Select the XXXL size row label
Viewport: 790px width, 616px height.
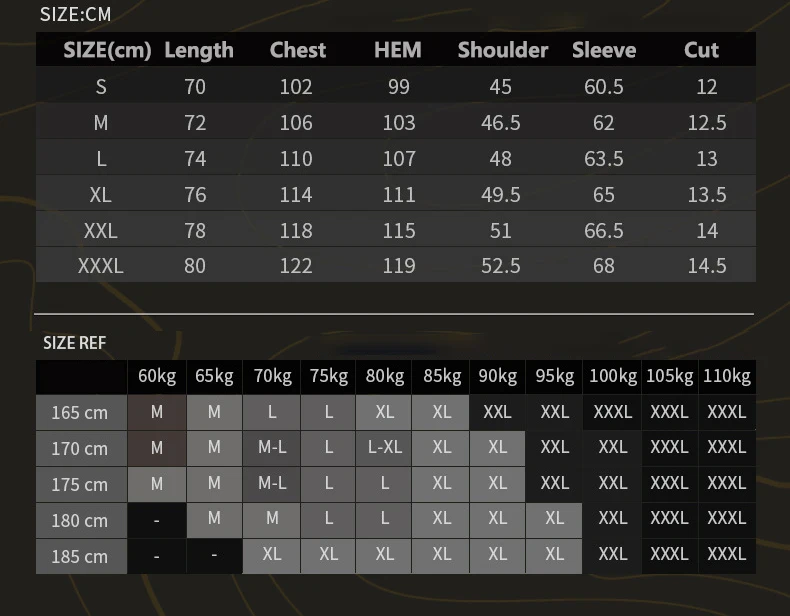click(100, 266)
